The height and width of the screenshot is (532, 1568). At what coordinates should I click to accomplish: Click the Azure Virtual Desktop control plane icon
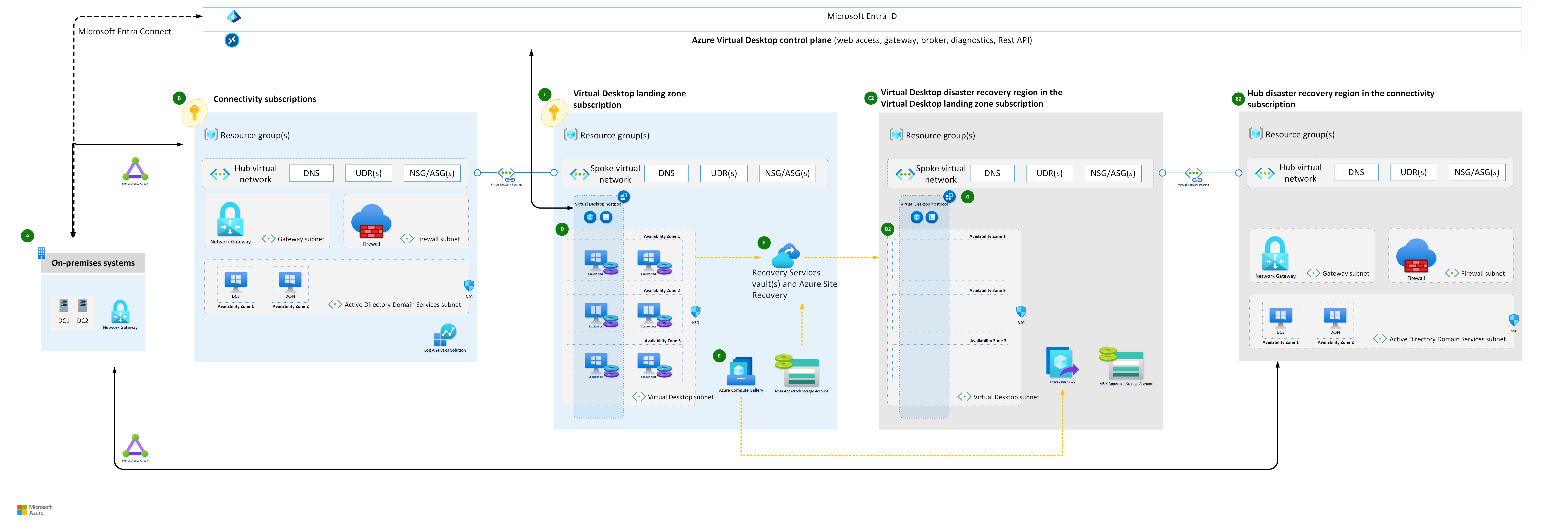pos(232,40)
